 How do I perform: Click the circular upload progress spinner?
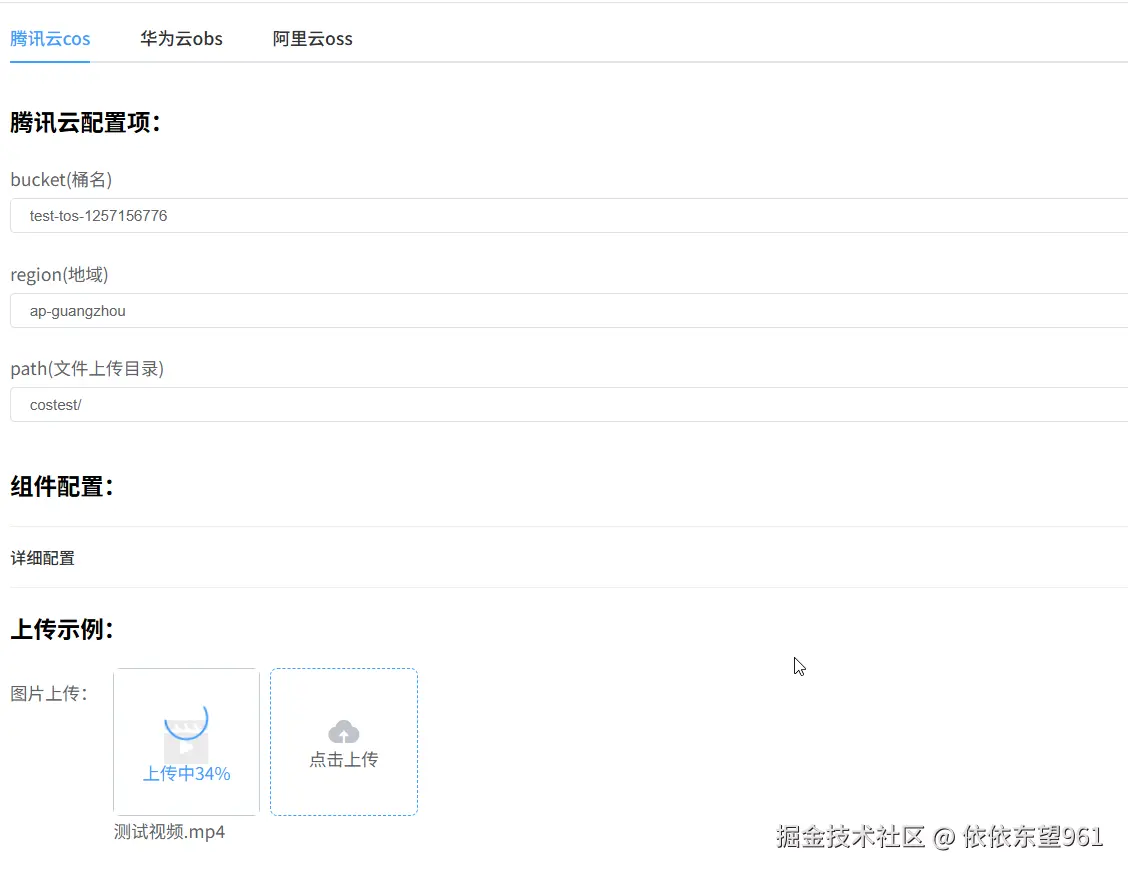pyautogui.click(x=187, y=722)
